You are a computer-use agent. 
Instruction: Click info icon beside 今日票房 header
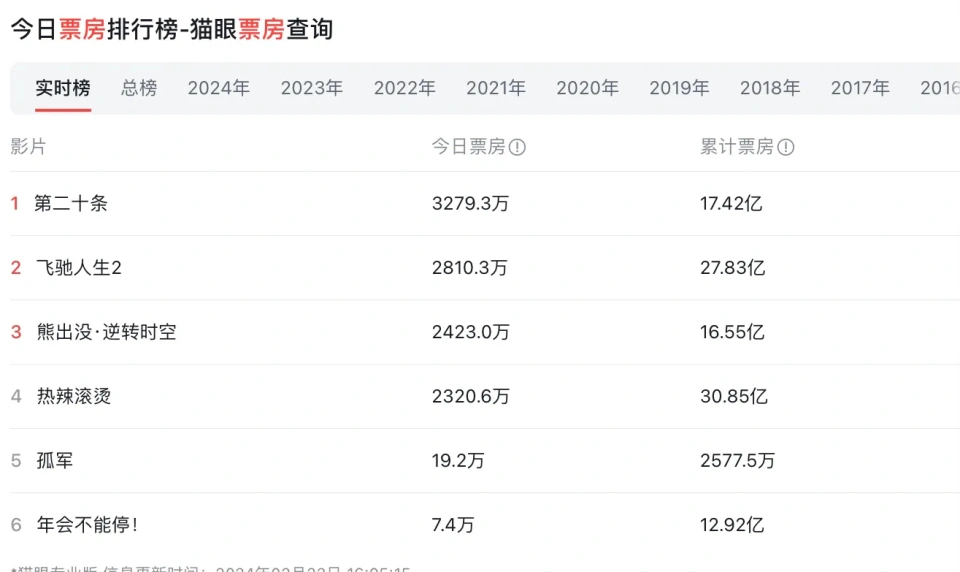coord(517,148)
